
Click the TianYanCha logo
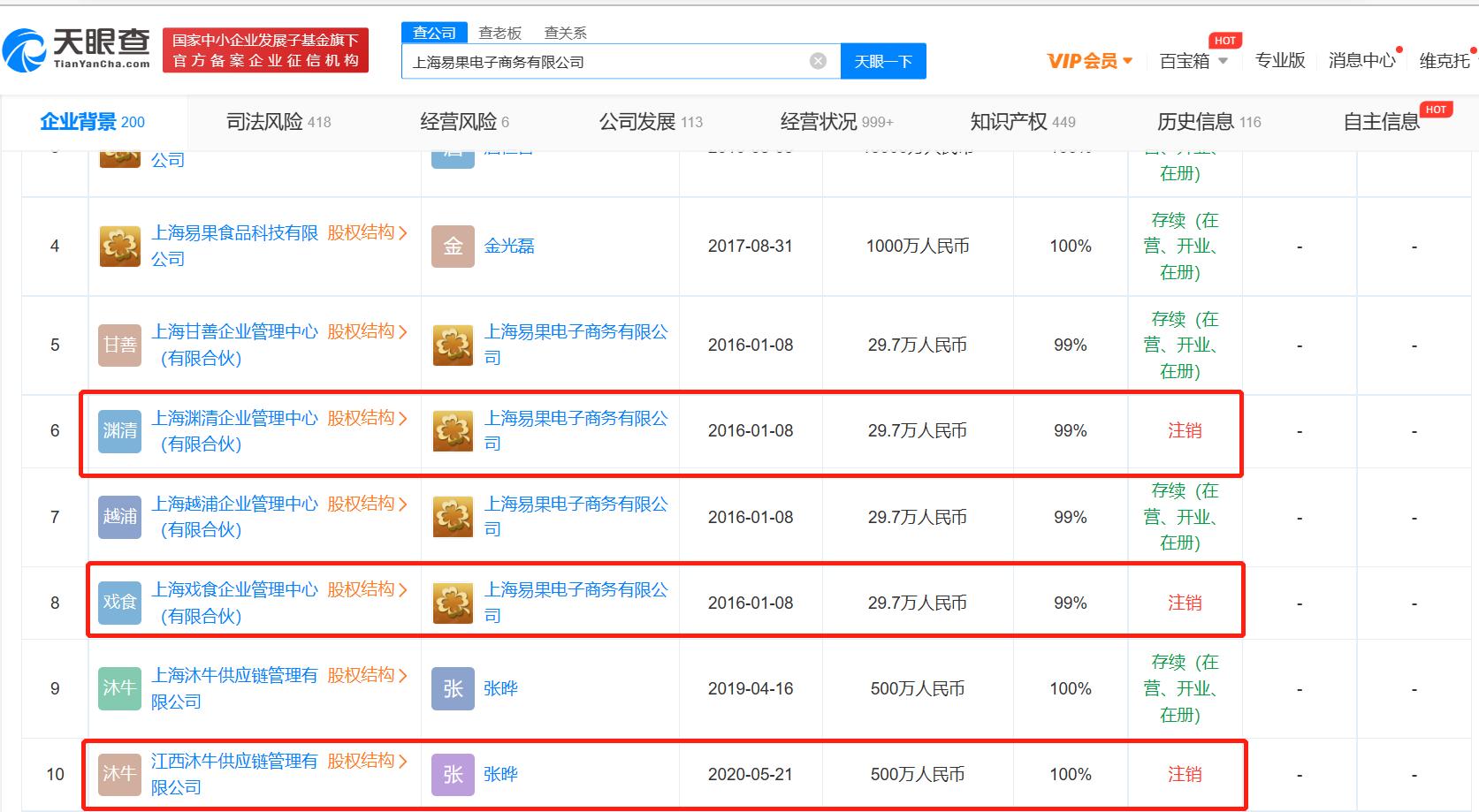[77, 49]
